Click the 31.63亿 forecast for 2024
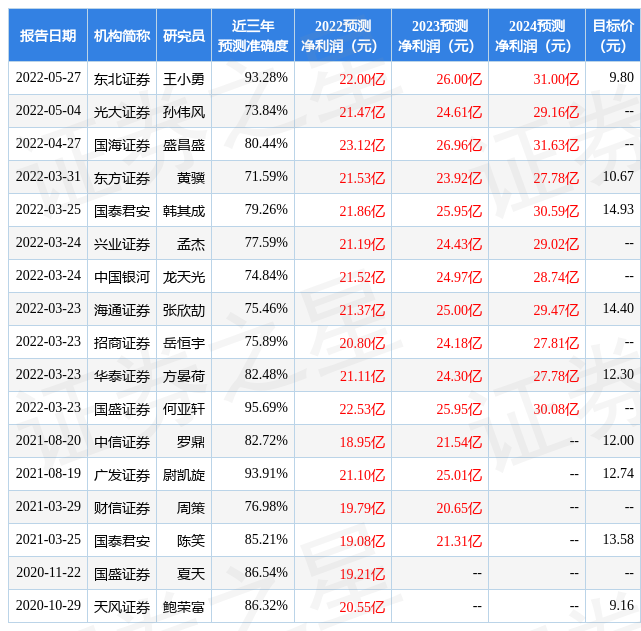 (x=556, y=145)
